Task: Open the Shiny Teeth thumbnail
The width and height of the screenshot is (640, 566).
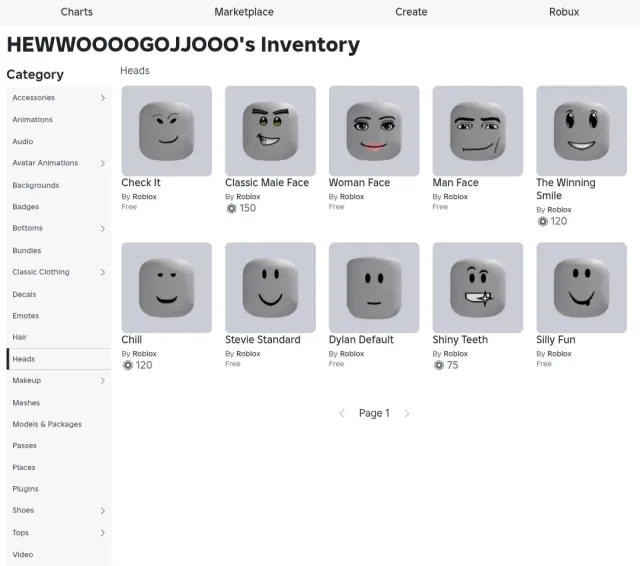Action: point(478,288)
